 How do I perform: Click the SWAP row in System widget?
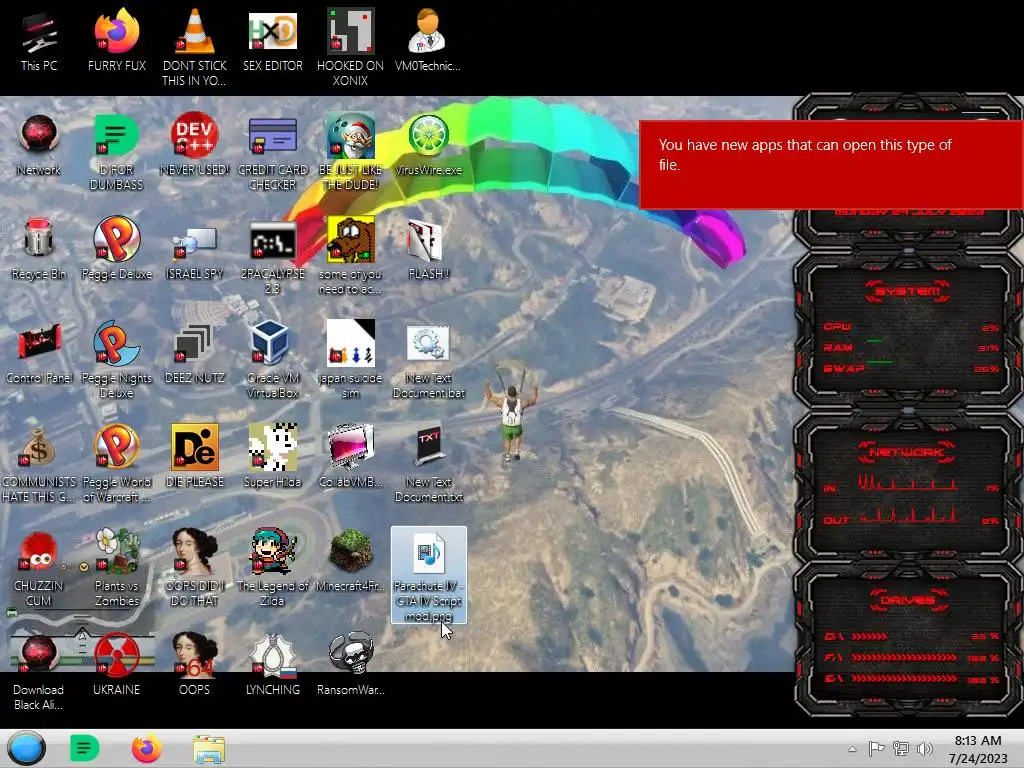(x=911, y=368)
